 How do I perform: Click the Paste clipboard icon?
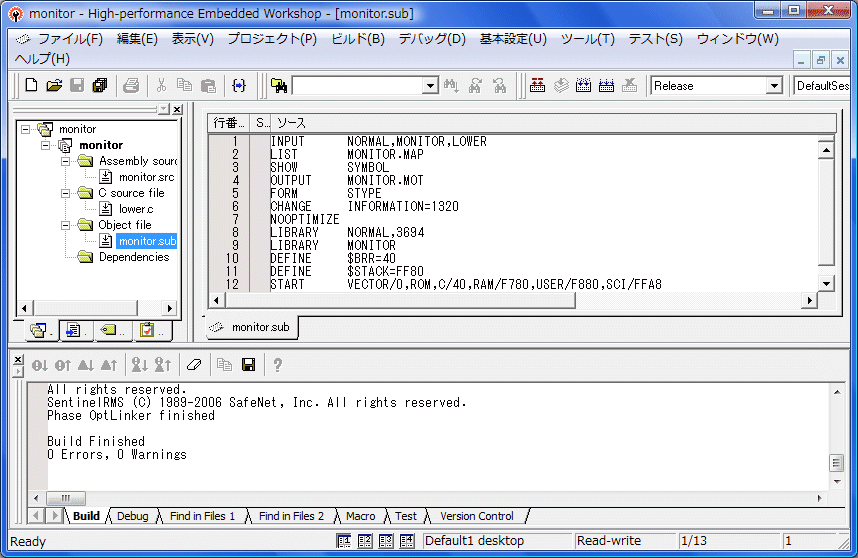[x=208, y=85]
